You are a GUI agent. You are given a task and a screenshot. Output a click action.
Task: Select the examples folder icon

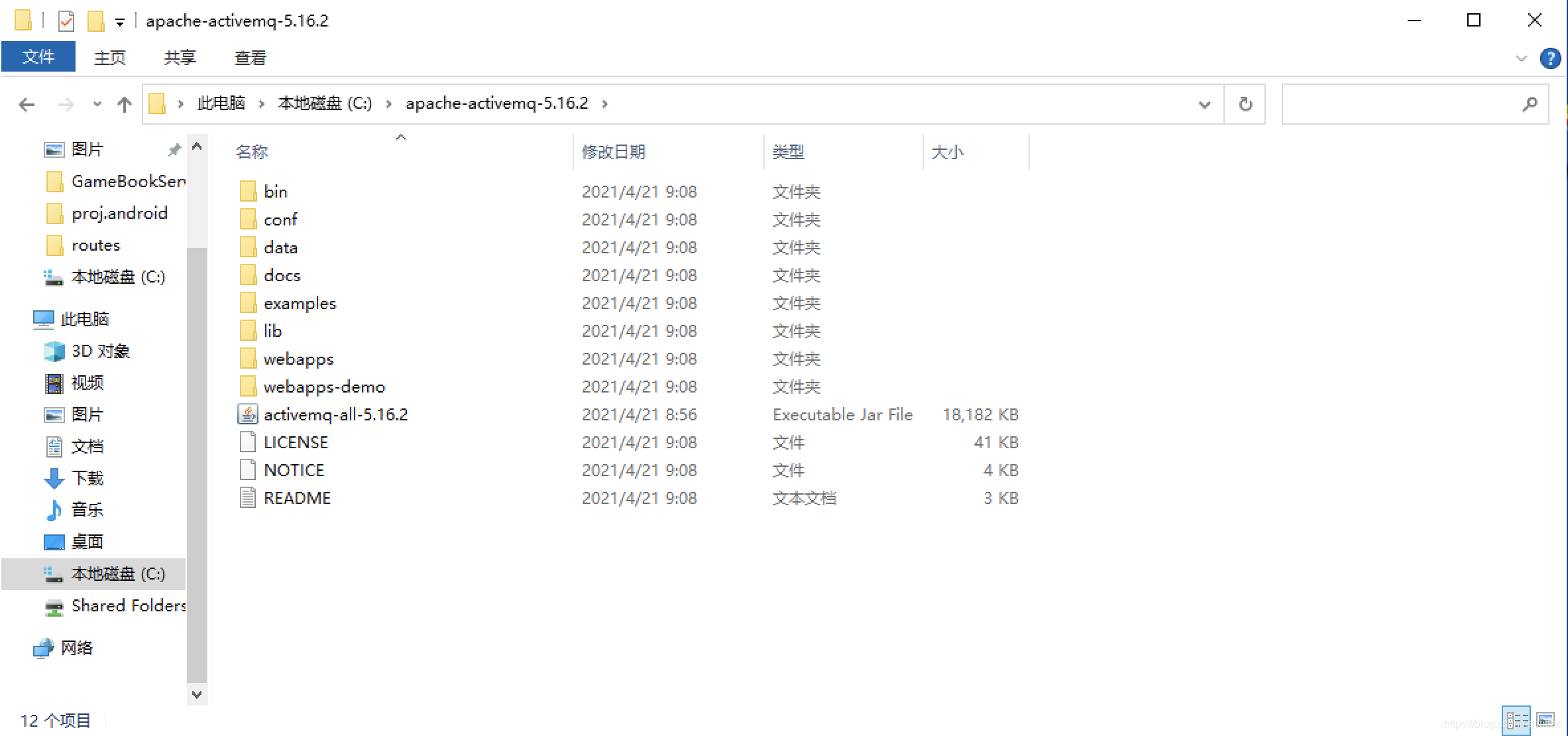click(x=248, y=303)
